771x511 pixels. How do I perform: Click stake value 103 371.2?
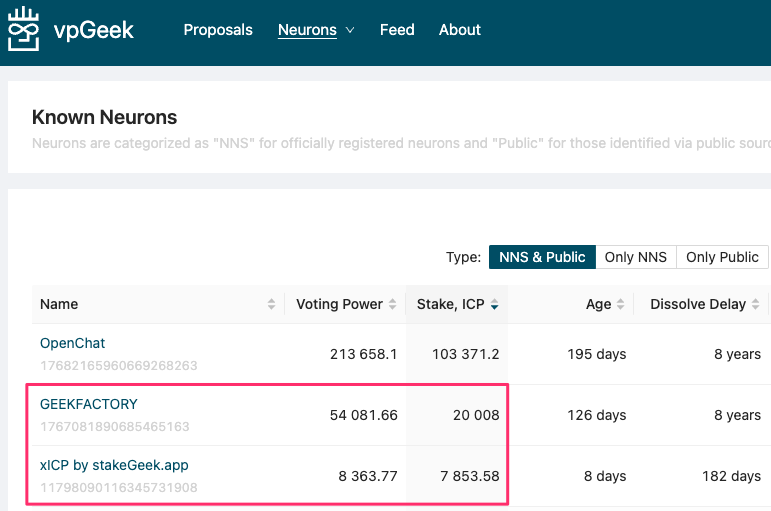[466, 354]
